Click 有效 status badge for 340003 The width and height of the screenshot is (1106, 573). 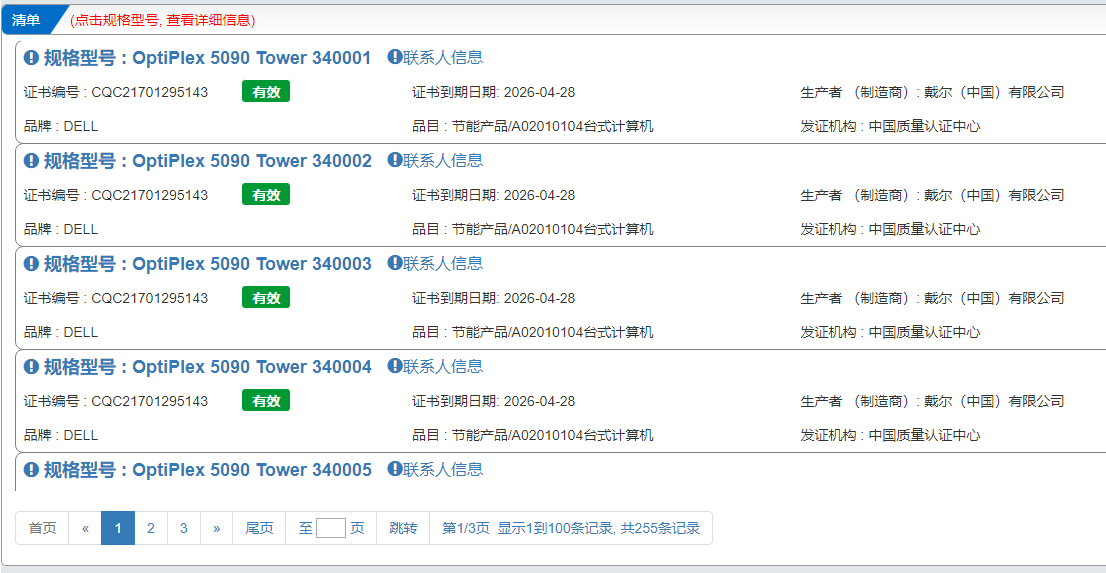266,298
